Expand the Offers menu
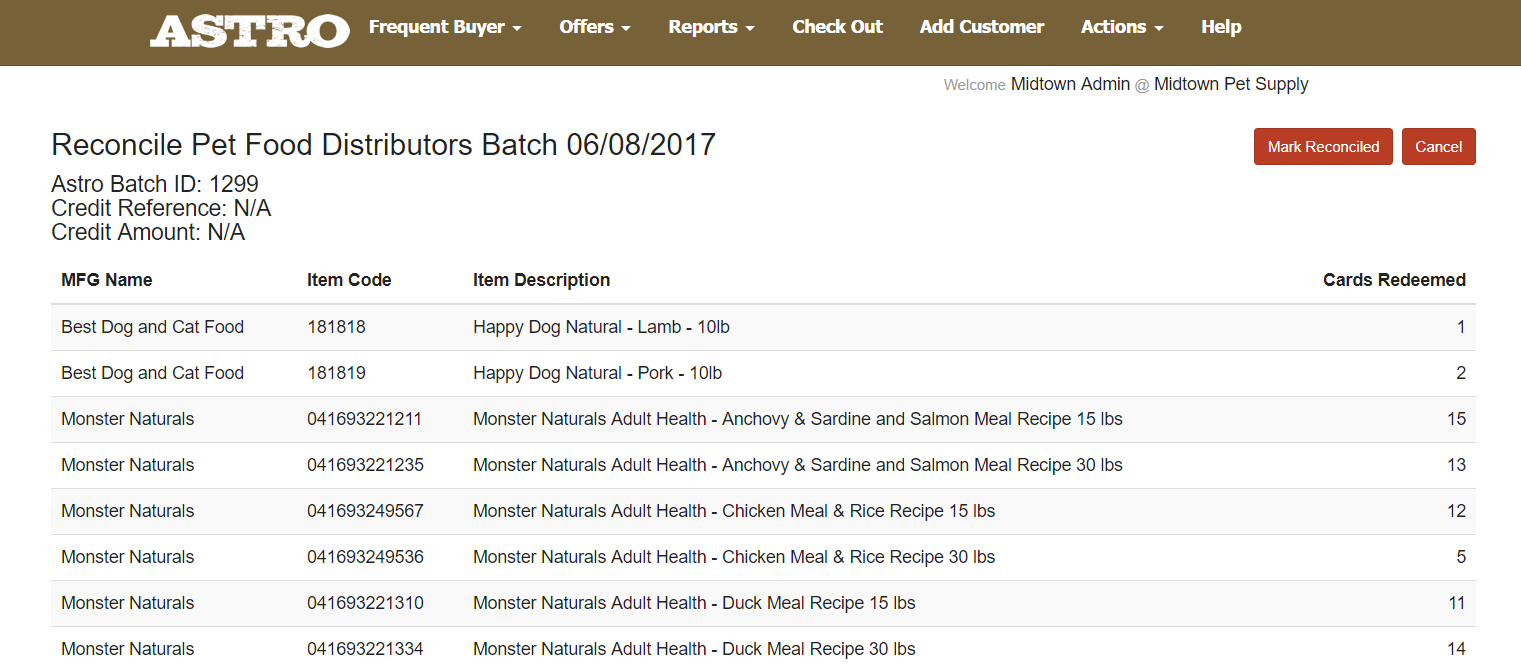Screen dimensions: 1521x670 [595, 27]
